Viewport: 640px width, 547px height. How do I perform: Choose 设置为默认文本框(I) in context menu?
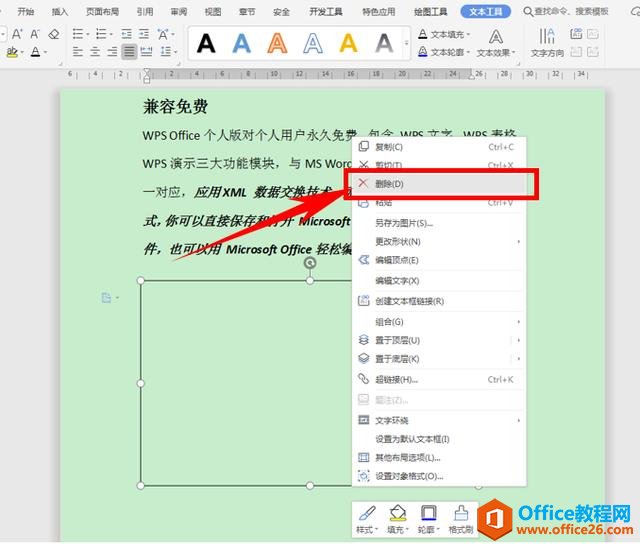coord(439,439)
